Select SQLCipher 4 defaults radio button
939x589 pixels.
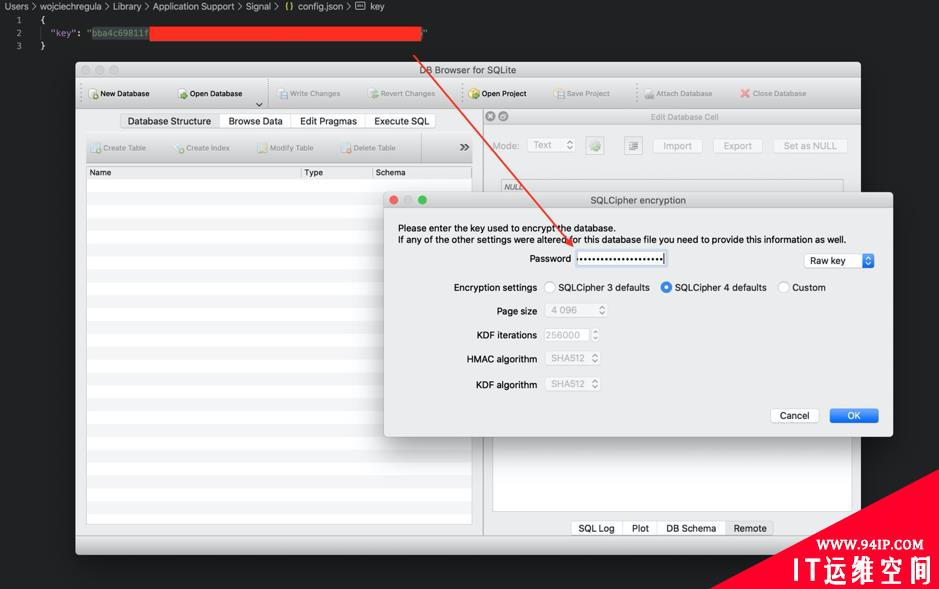(x=666, y=287)
